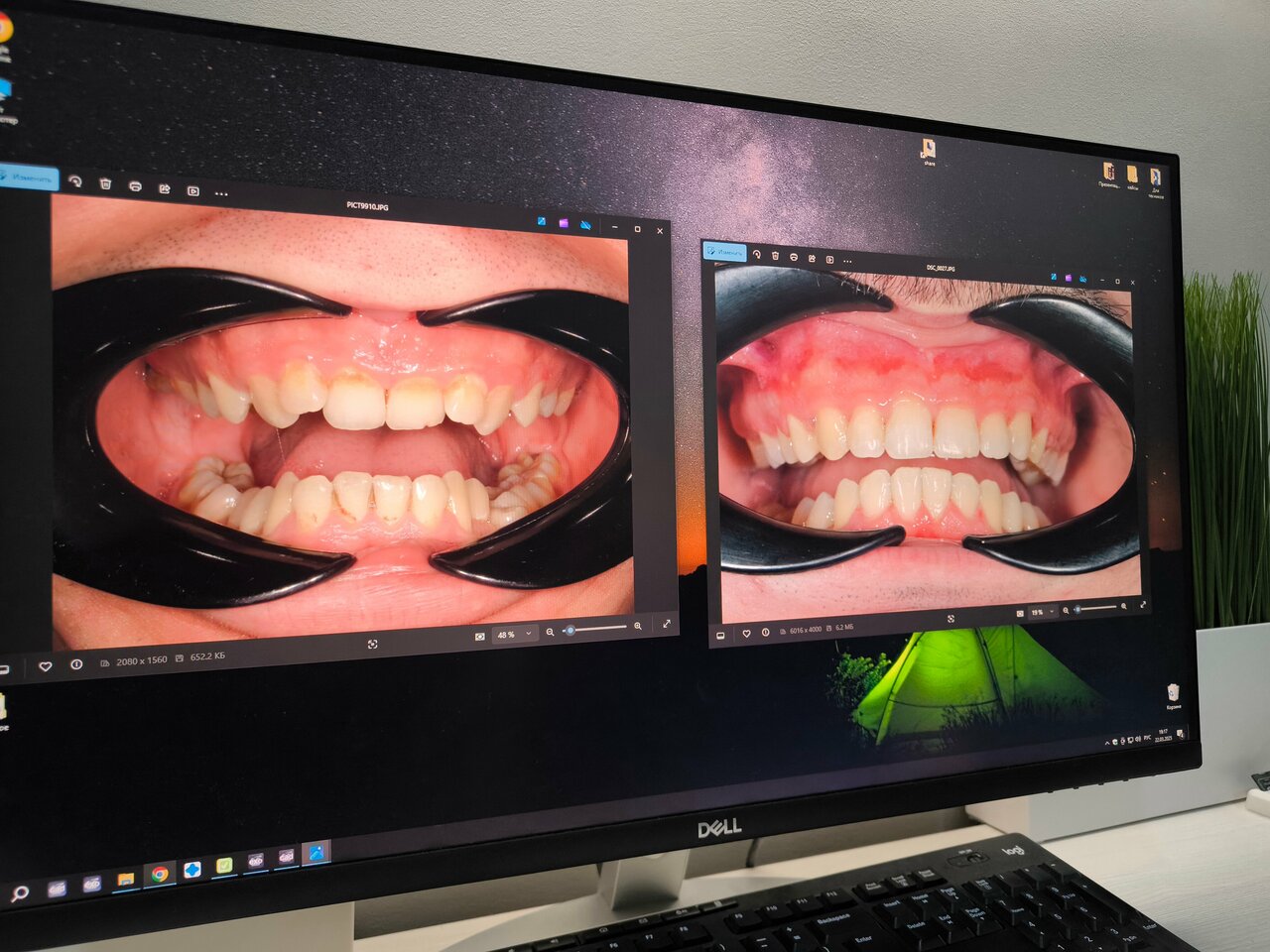Viewport: 1270px width, 952px height.
Task: Click the '652.2 КБ' file size text
Action: click(206, 656)
